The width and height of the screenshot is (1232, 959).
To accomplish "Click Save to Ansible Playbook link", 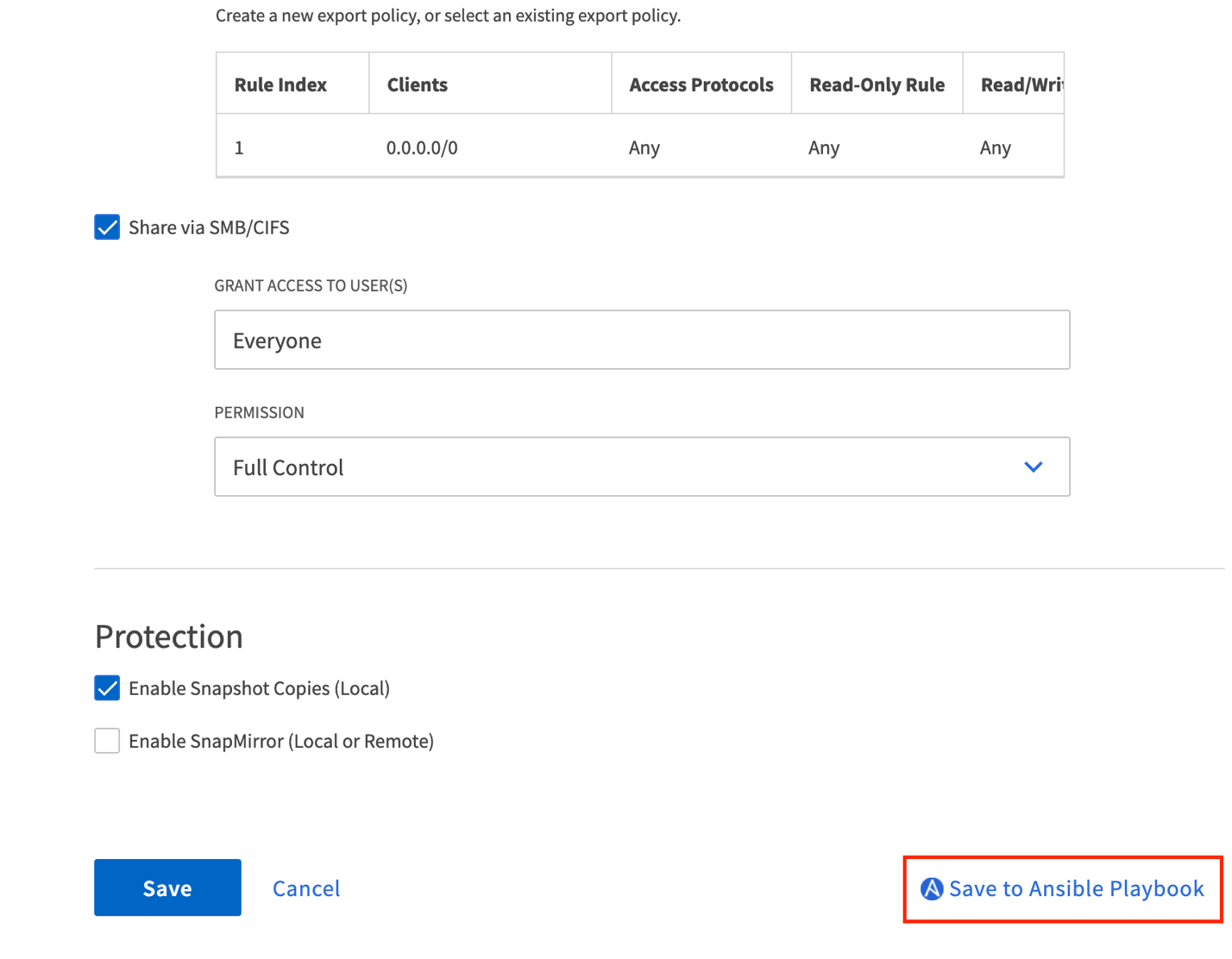I will pyautogui.click(x=1076, y=888).
